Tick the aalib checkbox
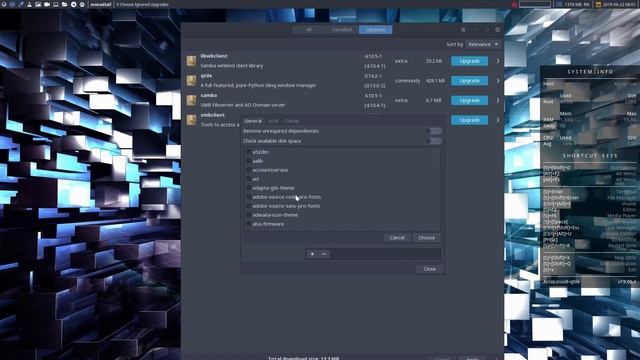The height and width of the screenshot is (360, 640). point(249,161)
